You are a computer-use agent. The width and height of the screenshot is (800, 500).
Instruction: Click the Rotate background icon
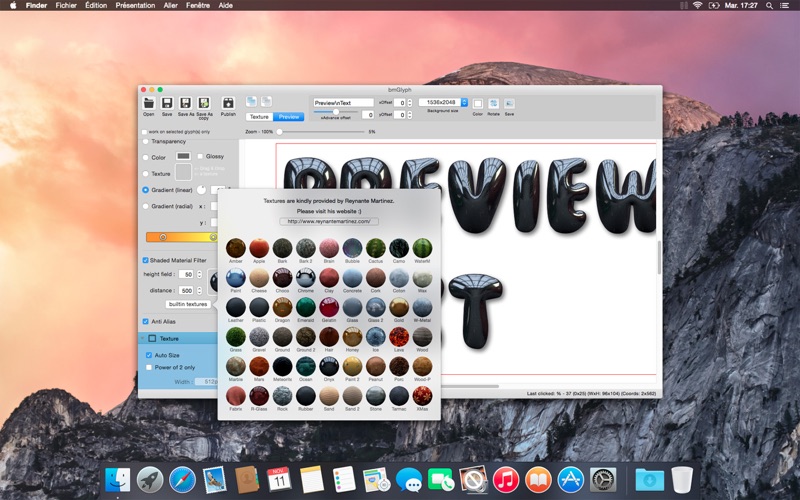[493, 104]
